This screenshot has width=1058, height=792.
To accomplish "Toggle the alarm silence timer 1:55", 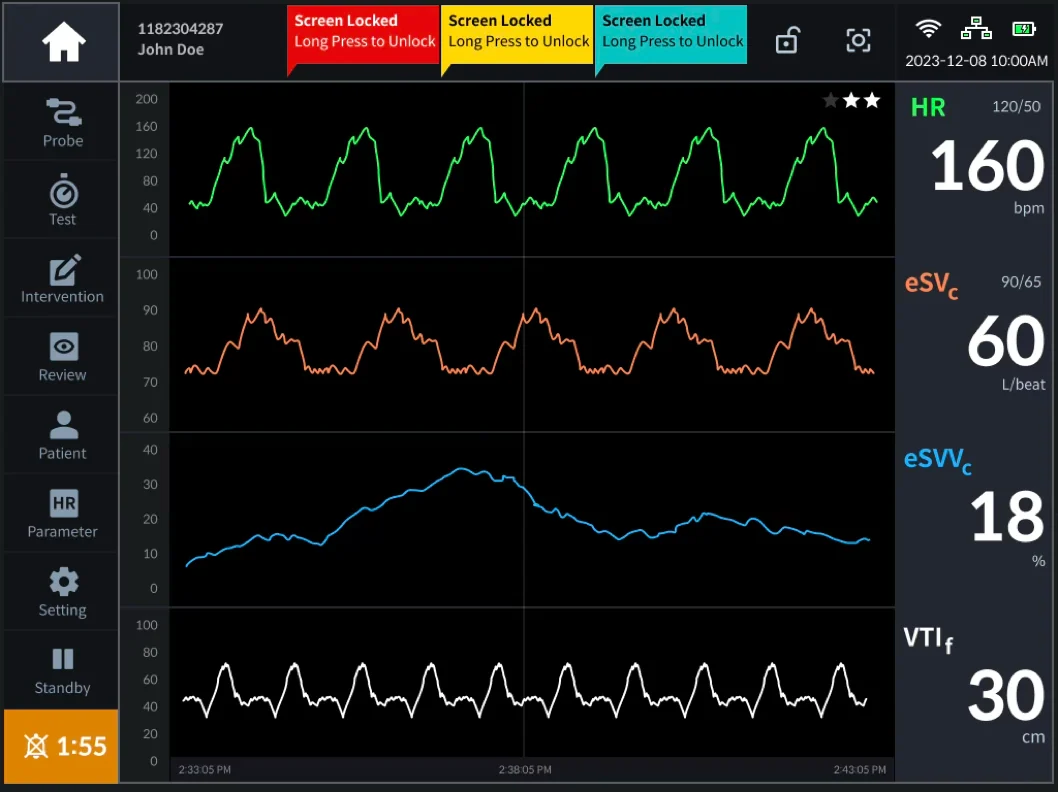I will tap(61, 746).
